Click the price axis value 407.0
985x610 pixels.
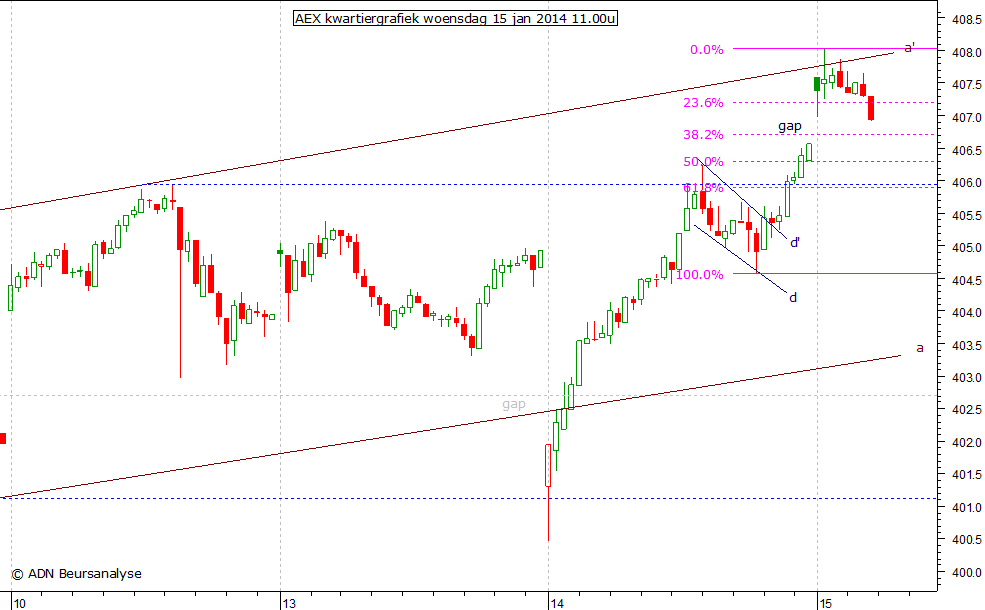click(966, 117)
